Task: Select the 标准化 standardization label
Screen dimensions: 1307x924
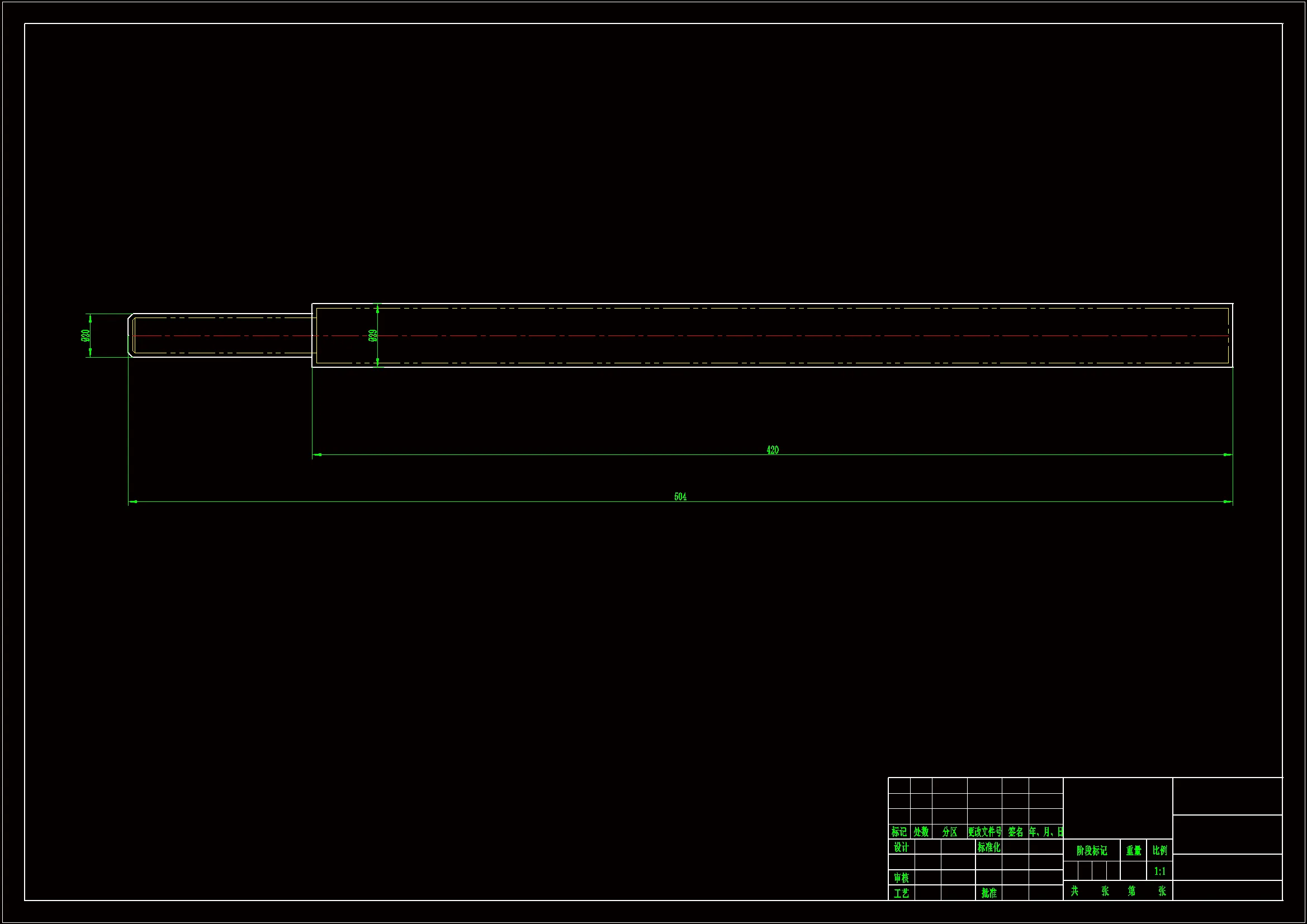Action: pos(989,847)
